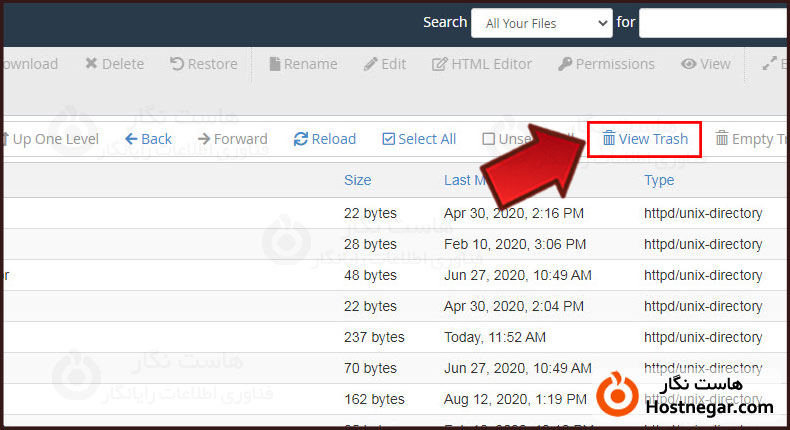The width and height of the screenshot is (790, 430).
Task: Go Back to previous folder
Action: click(148, 139)
